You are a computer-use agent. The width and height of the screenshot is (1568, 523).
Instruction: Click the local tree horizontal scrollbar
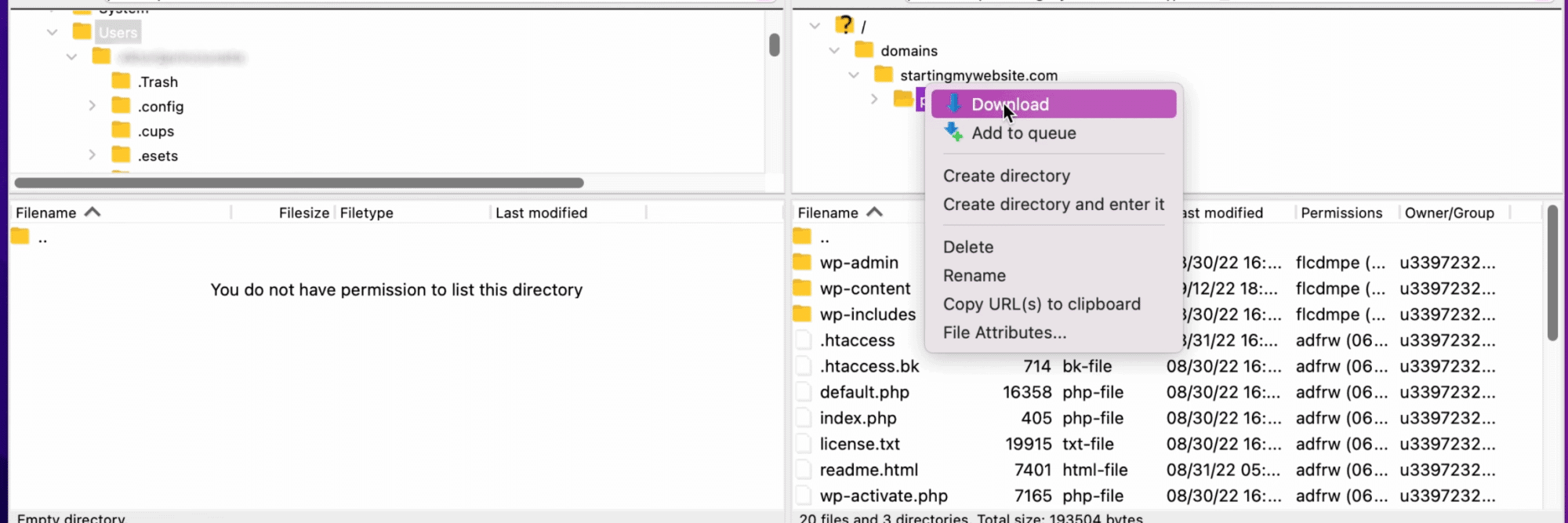[299, 183]
